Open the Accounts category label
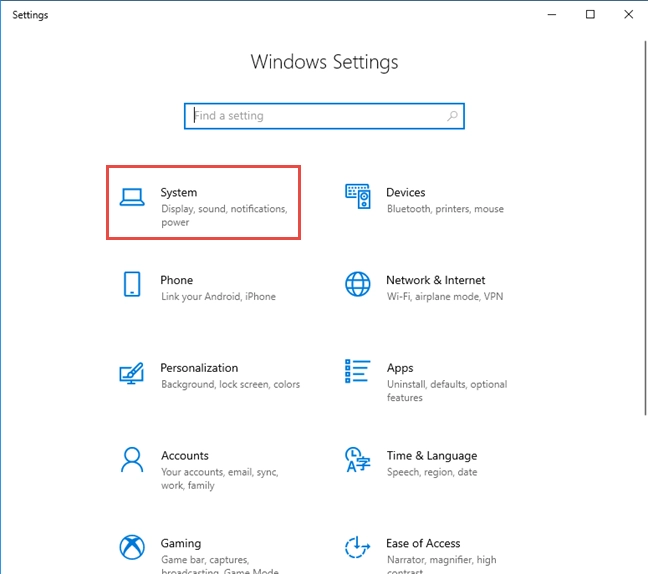 (185, 456)
